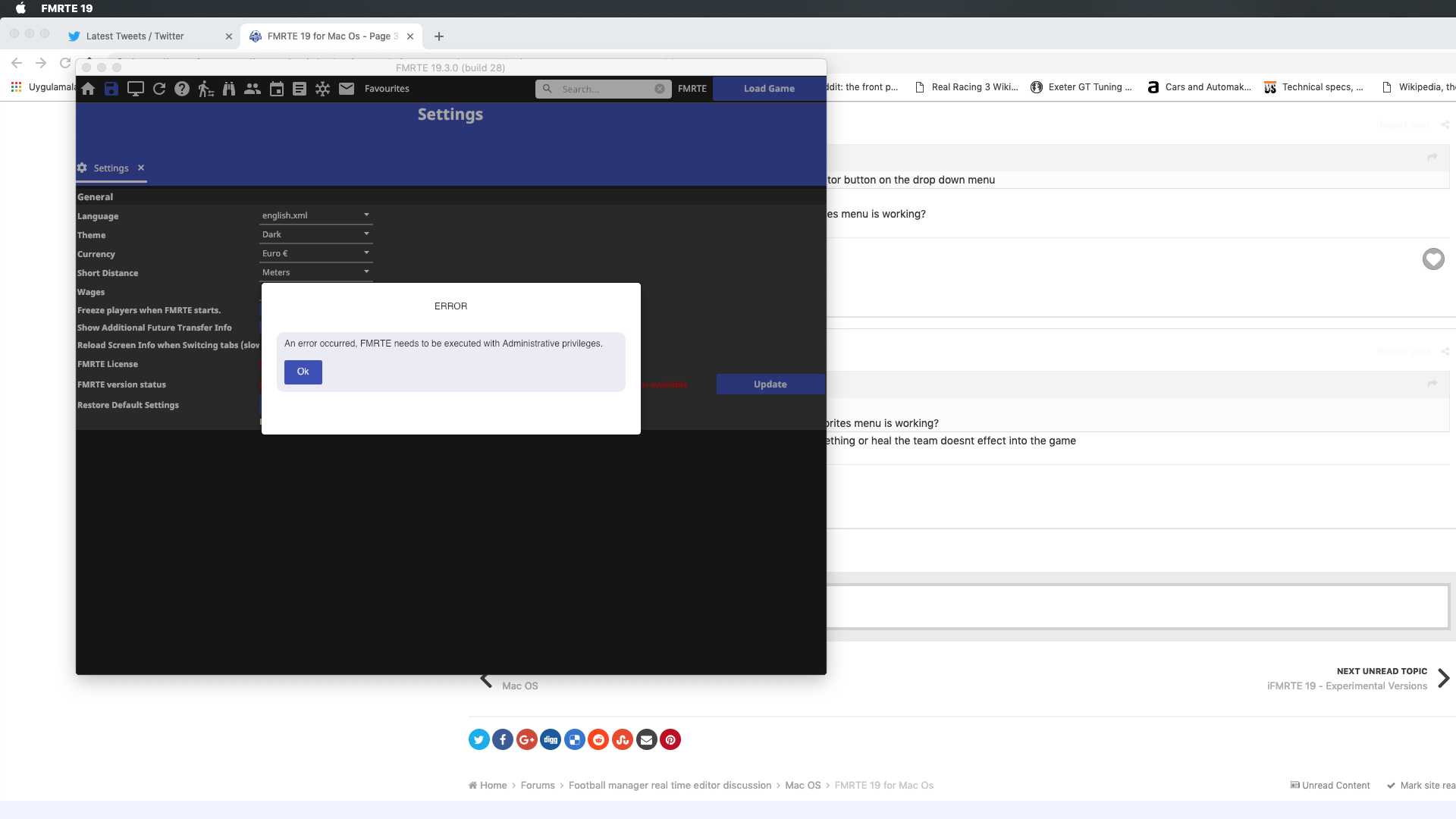Click the reload arrow icon in FMRTE toolbar

[159, 89]
